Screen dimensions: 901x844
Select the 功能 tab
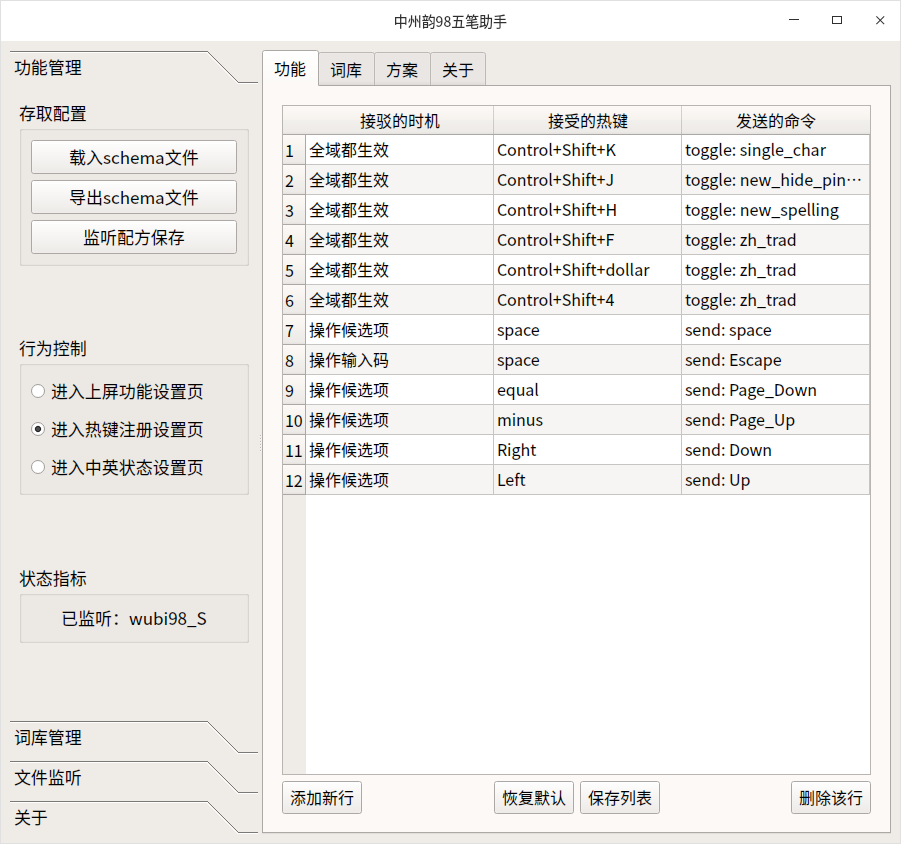(290, 69)
